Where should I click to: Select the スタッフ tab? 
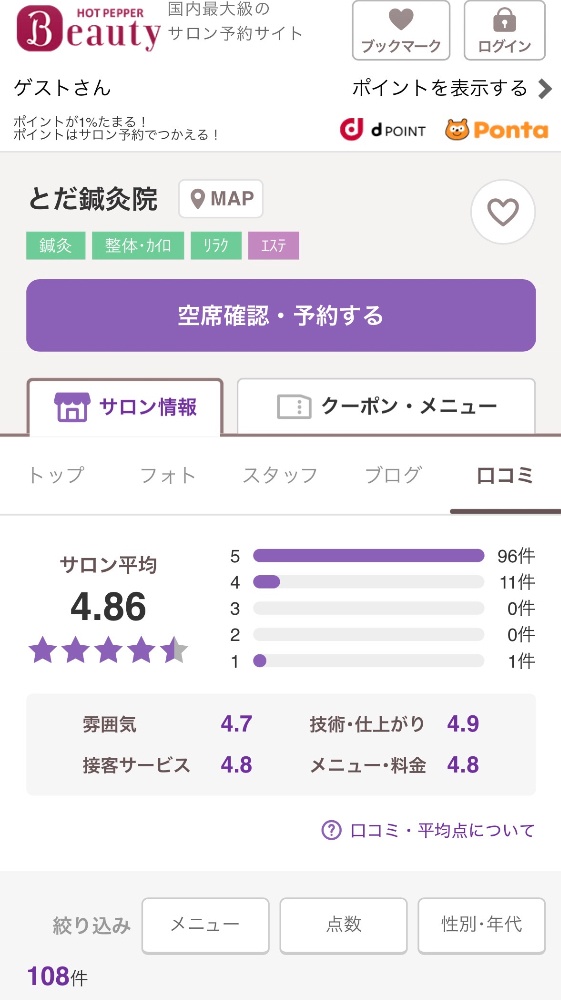pyautogui.click(x=280, y=475)
